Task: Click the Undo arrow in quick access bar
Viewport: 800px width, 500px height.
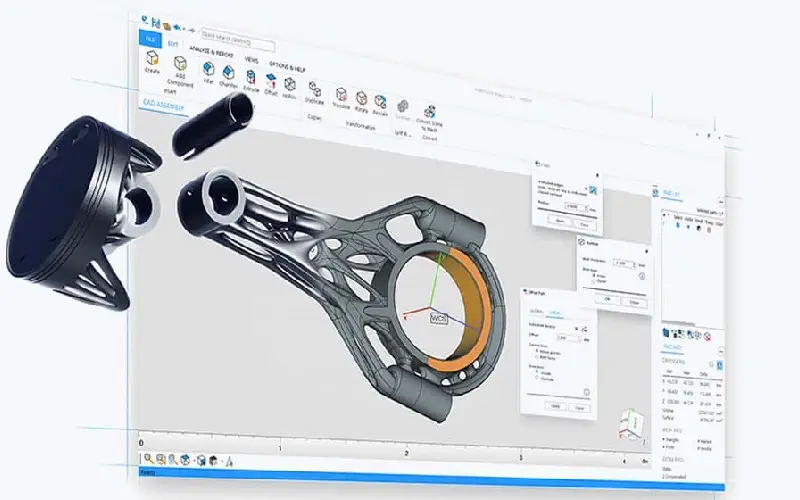Action: coord(177,28)
